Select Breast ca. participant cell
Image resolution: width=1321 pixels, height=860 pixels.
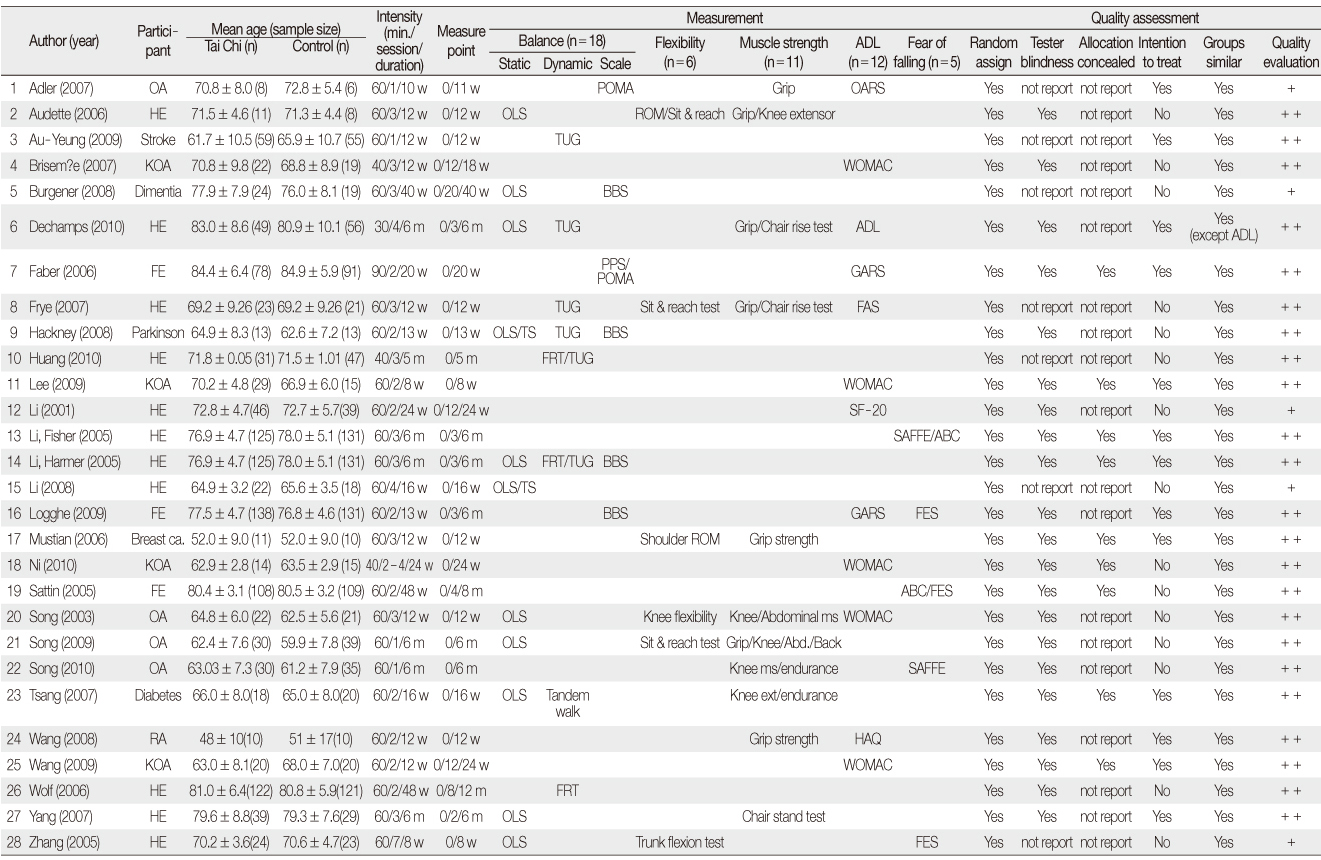(x=157, y=541)
